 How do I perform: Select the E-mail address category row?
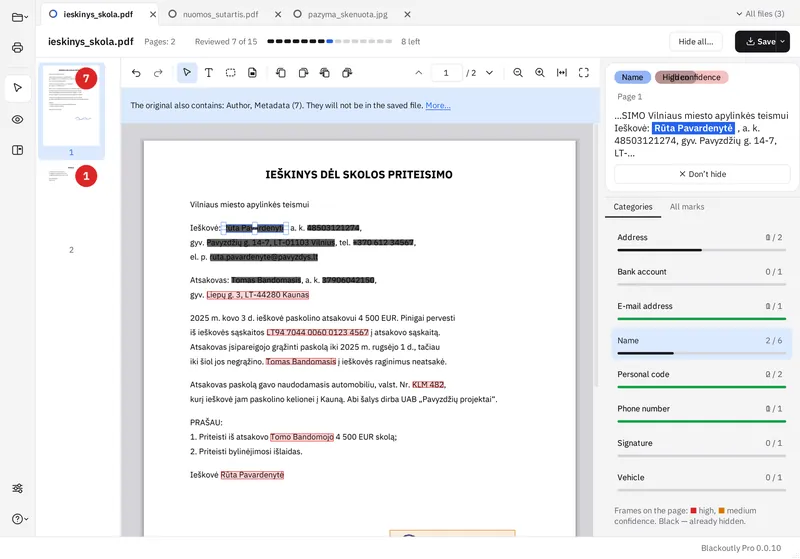(x=702, y=311)
